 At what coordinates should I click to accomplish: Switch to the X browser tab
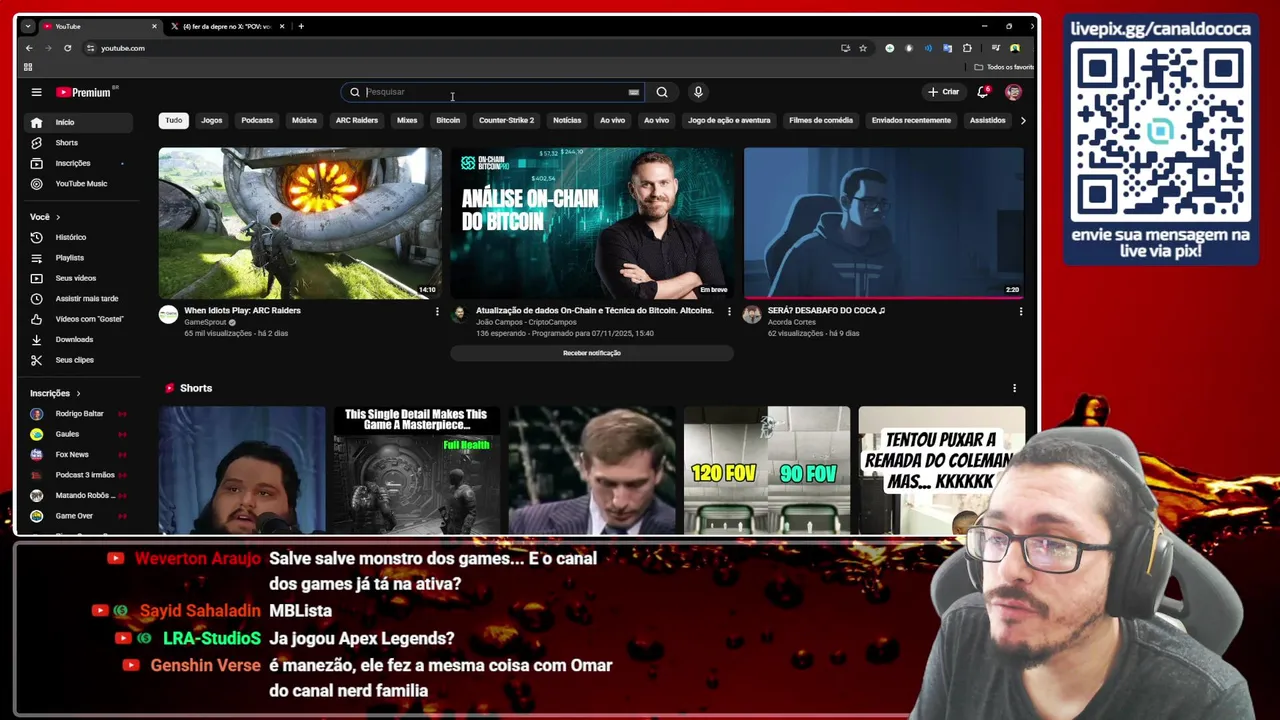226,26
